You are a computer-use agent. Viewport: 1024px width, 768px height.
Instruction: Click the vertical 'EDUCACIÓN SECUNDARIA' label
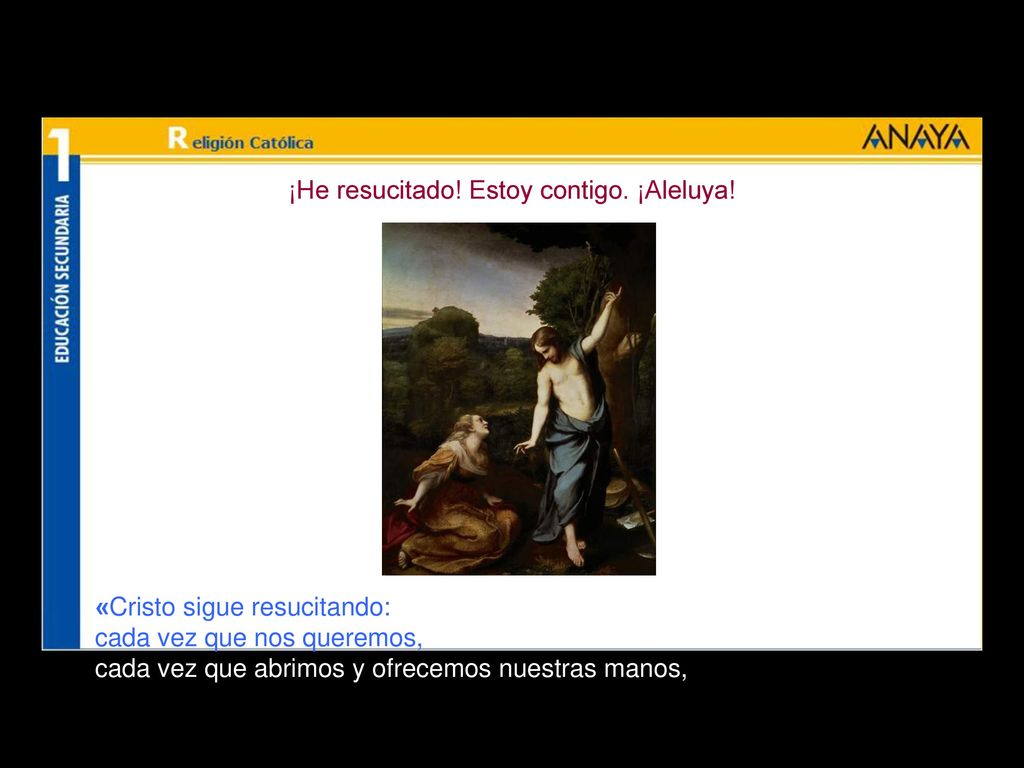[61, 279]
